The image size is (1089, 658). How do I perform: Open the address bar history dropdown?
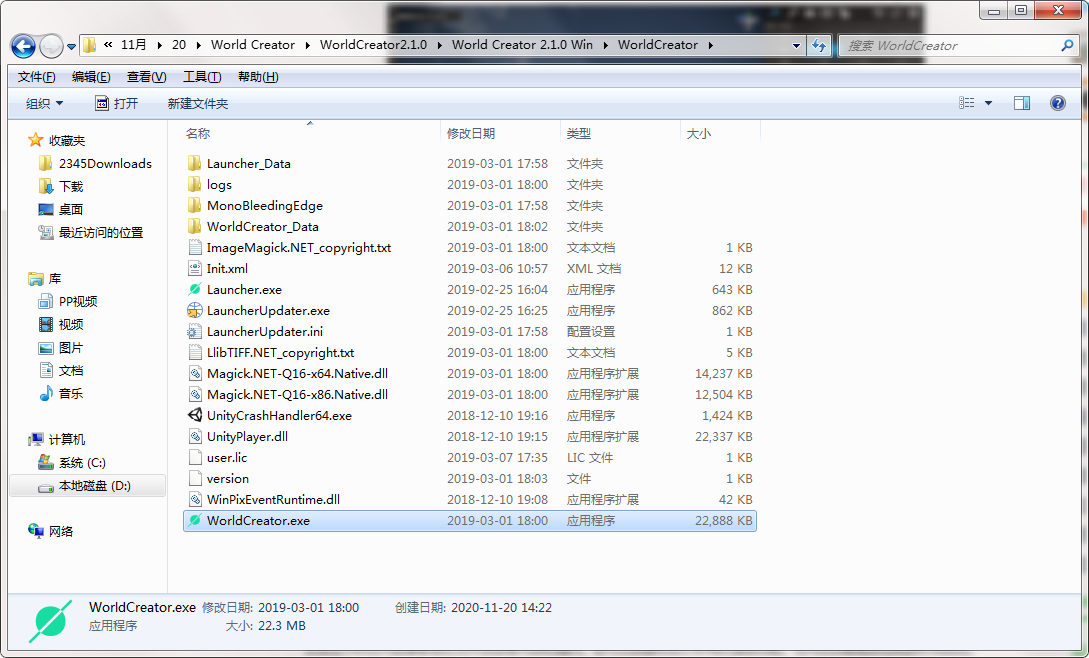(x=796, y=46)
